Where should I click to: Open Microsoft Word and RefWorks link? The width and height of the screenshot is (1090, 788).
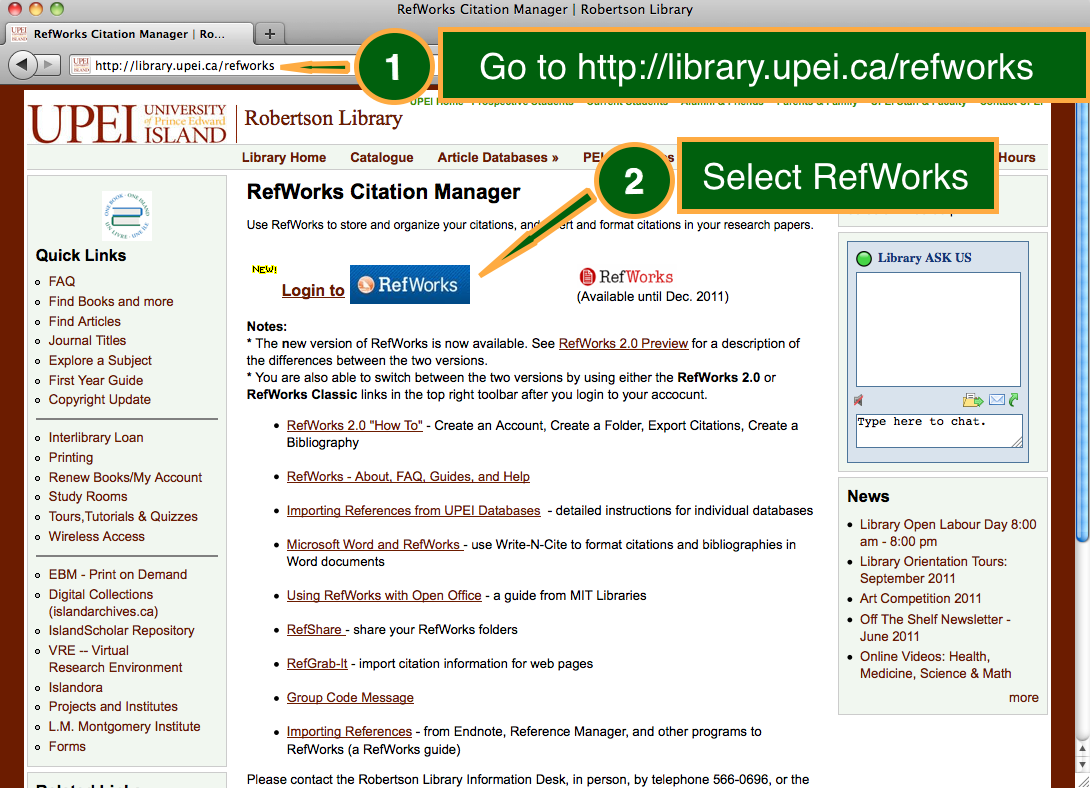click(375, 545)
